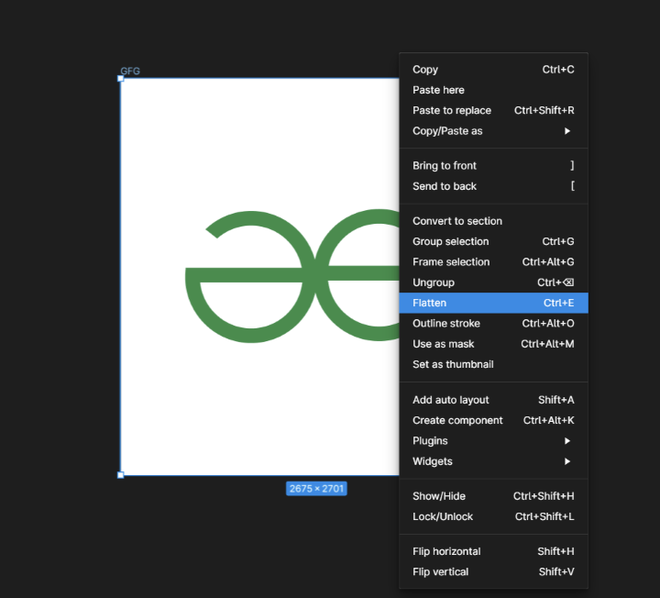Click the top-left frame resize handle
This screenshot has height=598, width=660.
[x=120, y=78]
